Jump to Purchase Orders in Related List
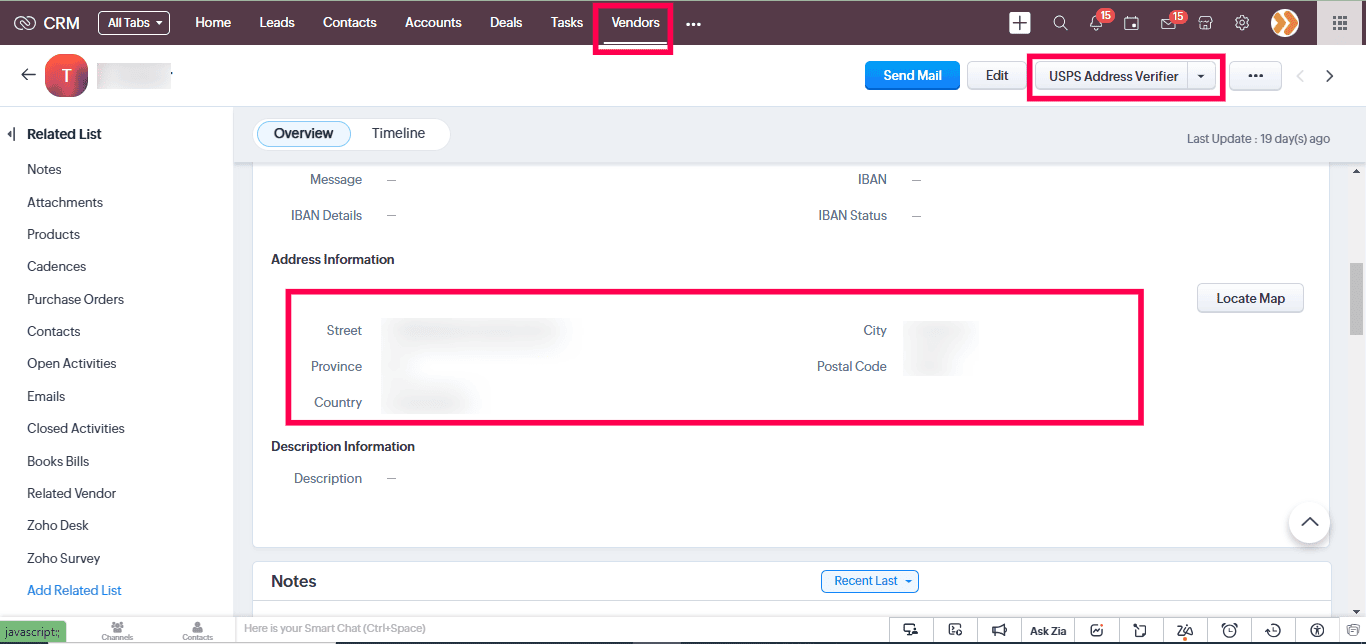Viewport: 1366px width, 644px height. (75, 299)
